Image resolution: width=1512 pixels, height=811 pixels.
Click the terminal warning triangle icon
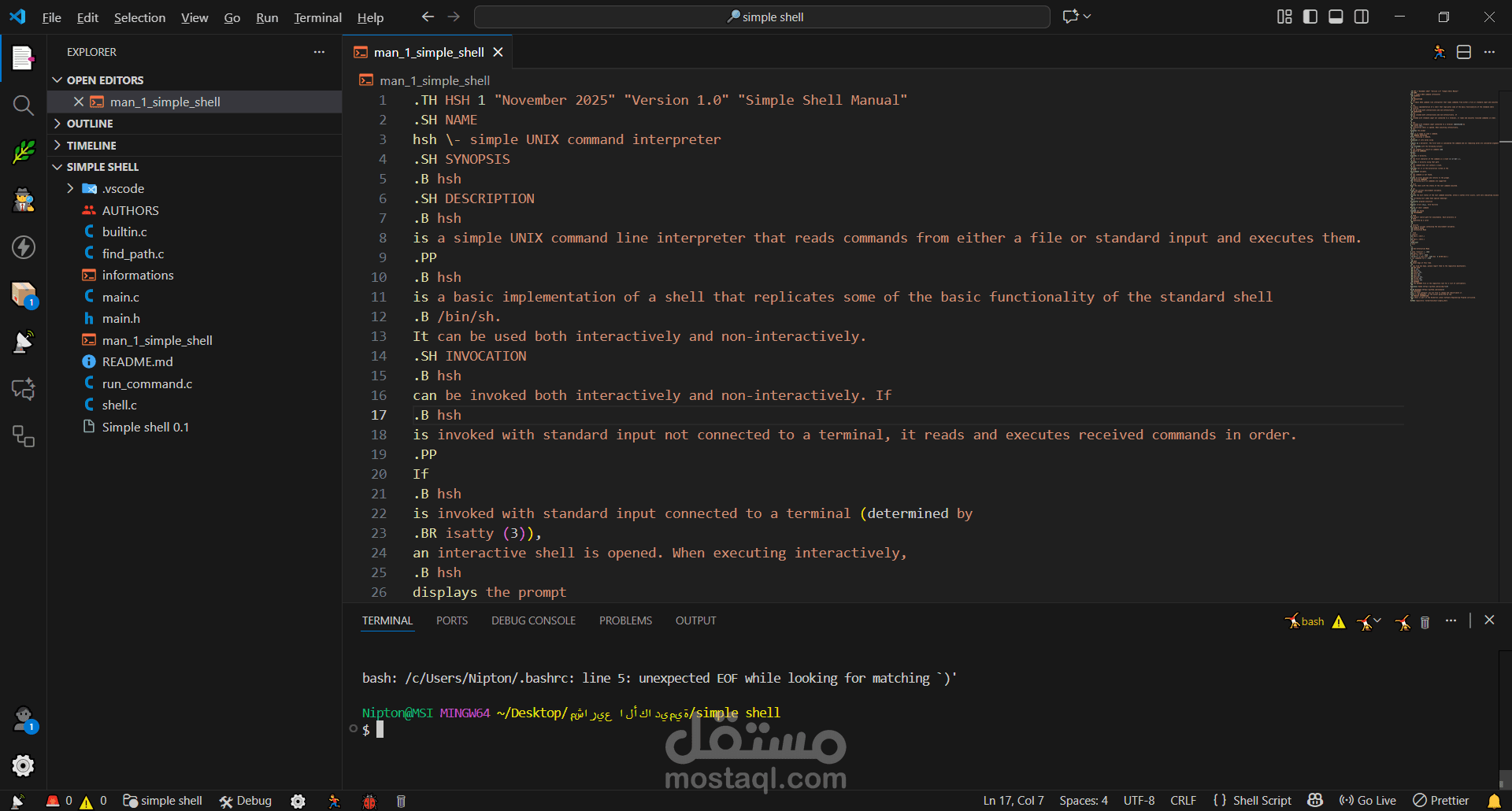pos(1339,622)
